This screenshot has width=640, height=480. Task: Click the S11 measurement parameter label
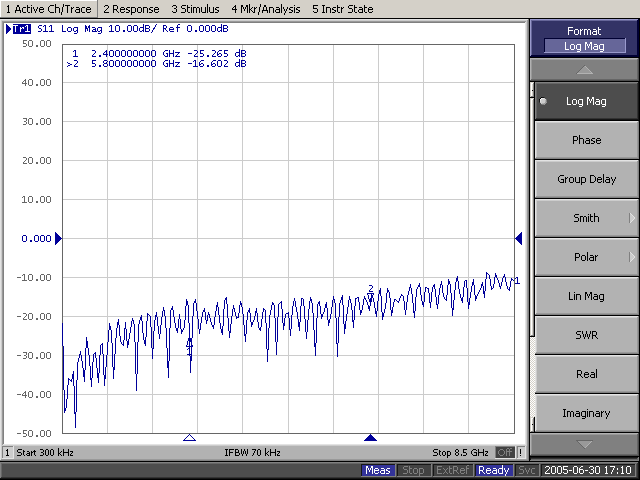[x=45, y=29]
